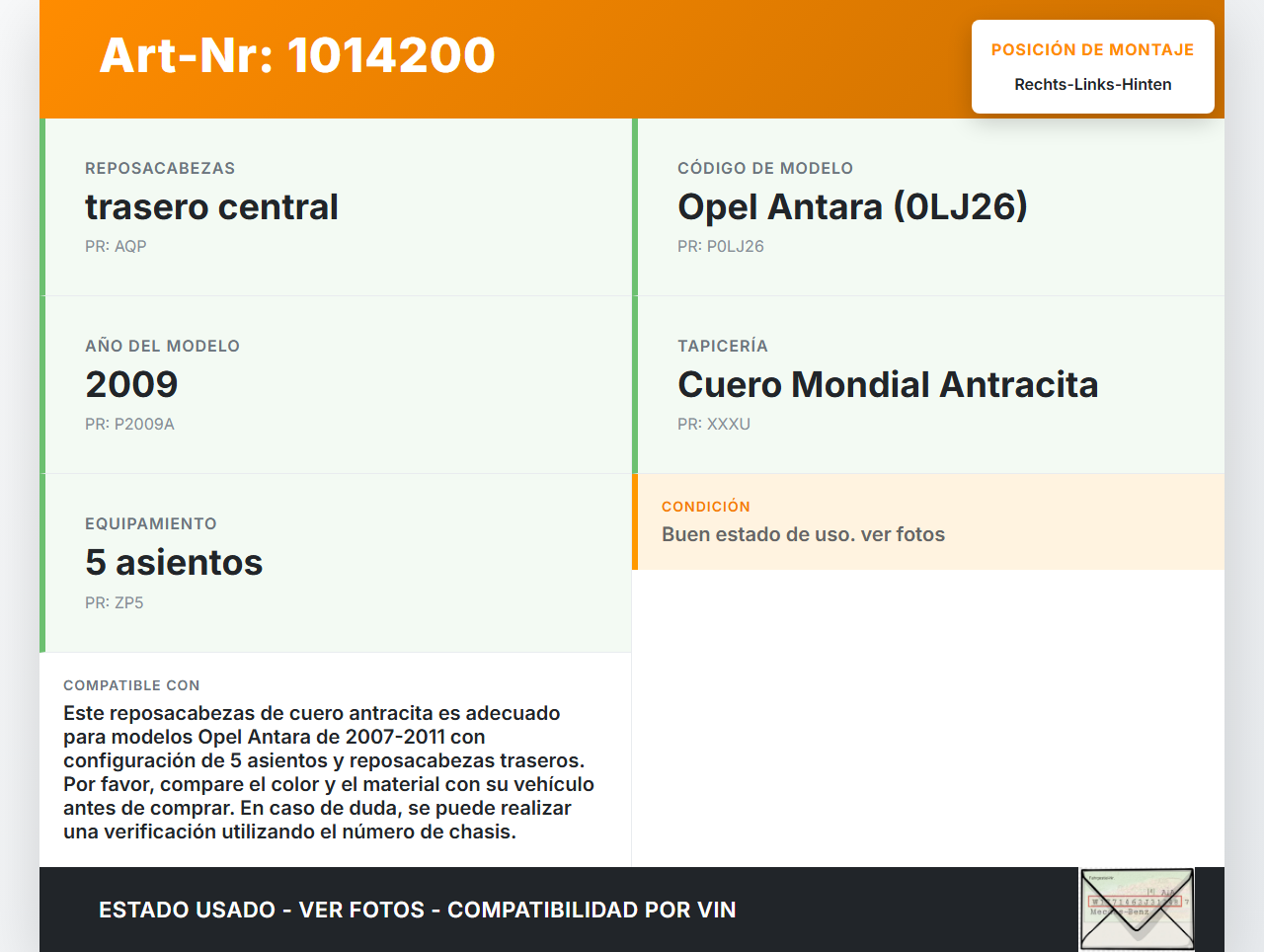This screenshot has width=1264, height=952.
Task: Click the PR: AQP code
Action: (x=116, y=247)
